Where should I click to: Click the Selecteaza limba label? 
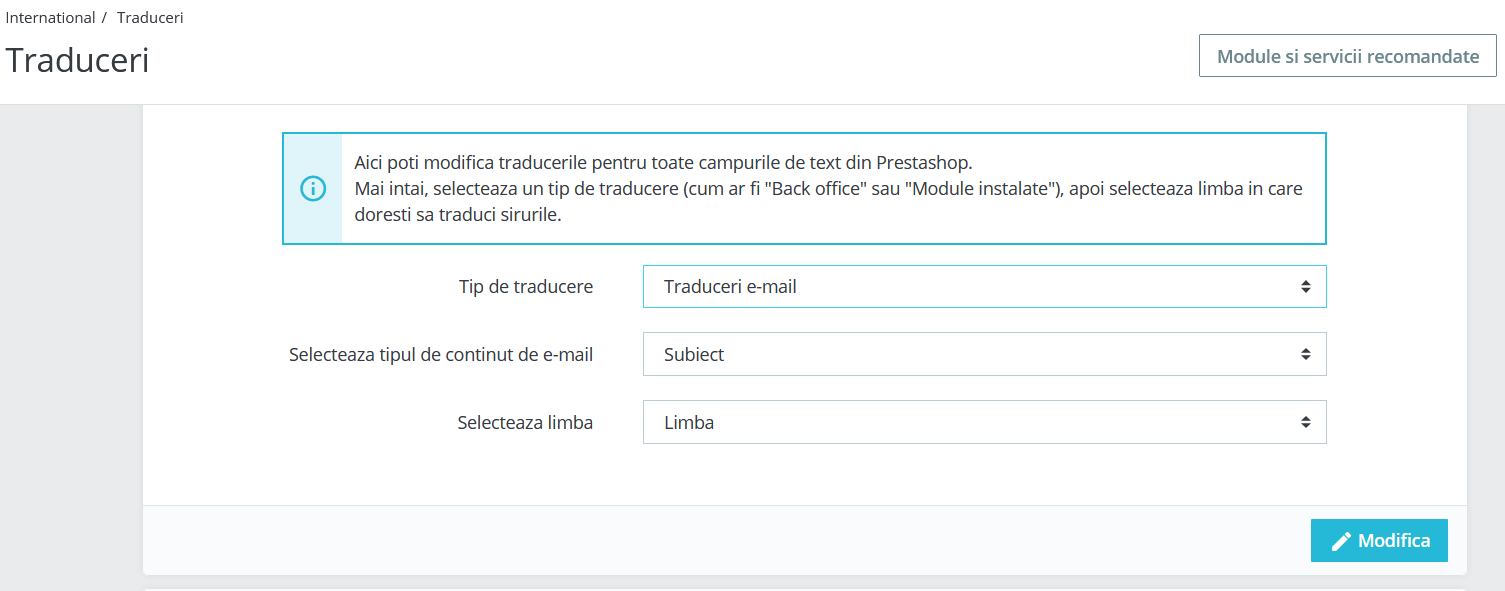[525, 422]
